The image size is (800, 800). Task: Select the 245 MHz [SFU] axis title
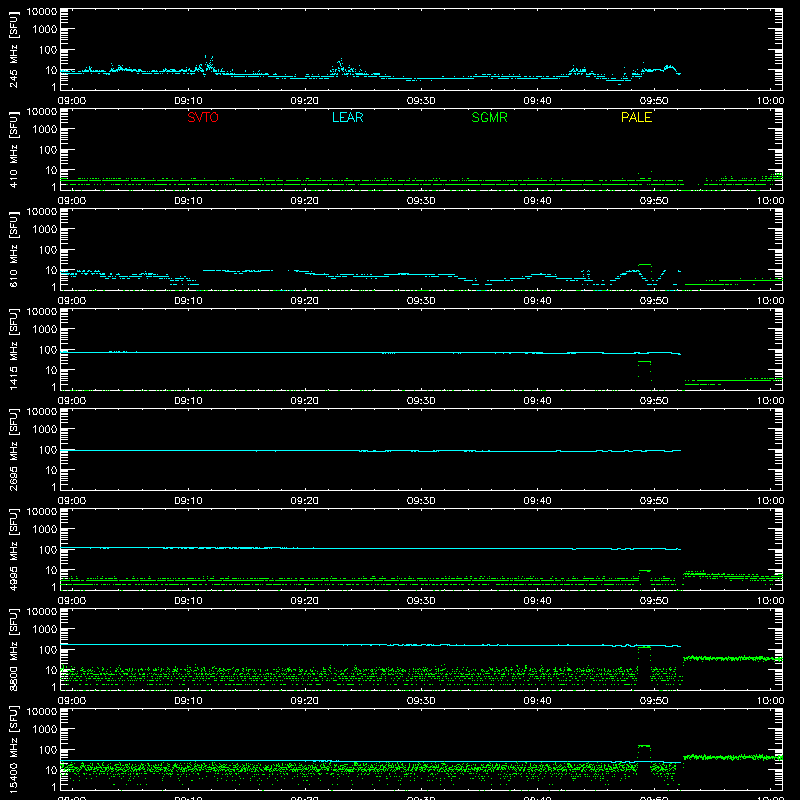point(13,49)
